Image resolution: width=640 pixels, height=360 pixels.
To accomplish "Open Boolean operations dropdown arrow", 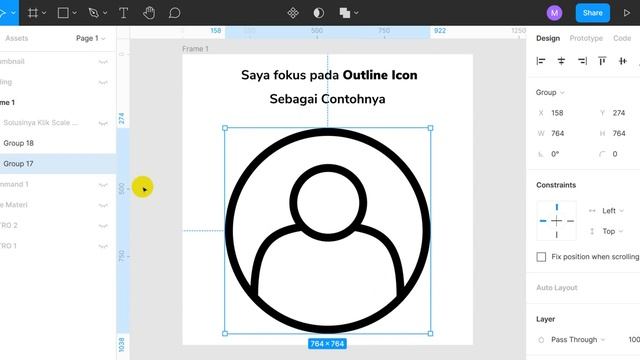I will [x=356, y=13].
